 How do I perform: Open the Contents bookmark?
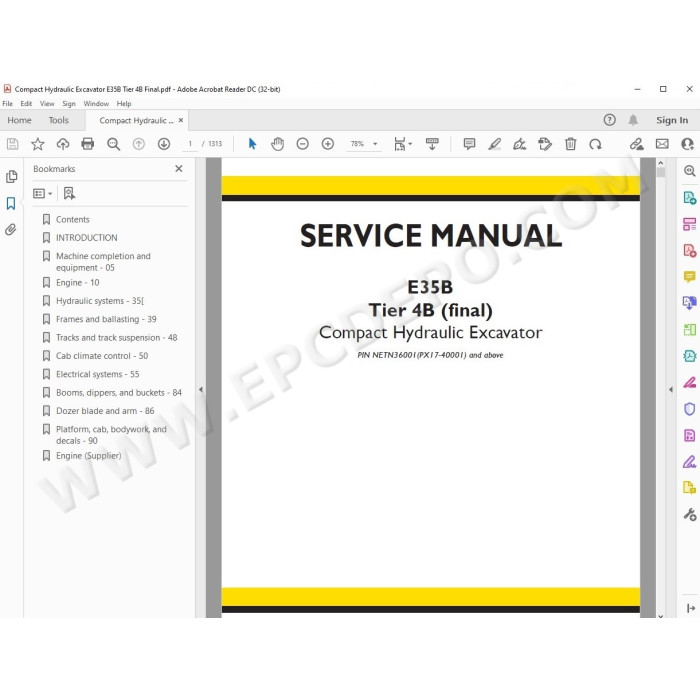(72, 219)
